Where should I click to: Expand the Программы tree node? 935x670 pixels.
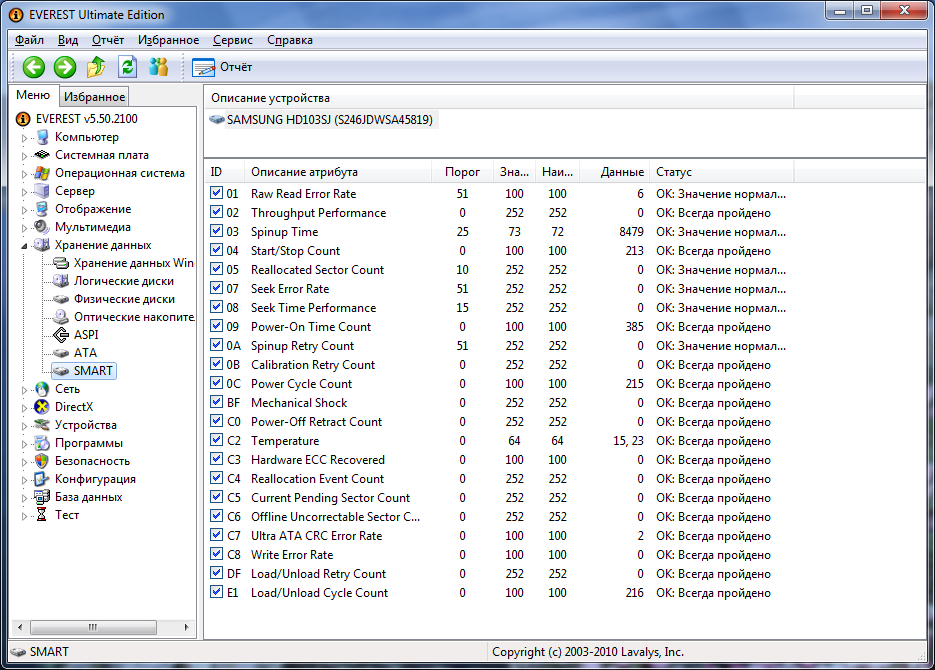(24, 444)
